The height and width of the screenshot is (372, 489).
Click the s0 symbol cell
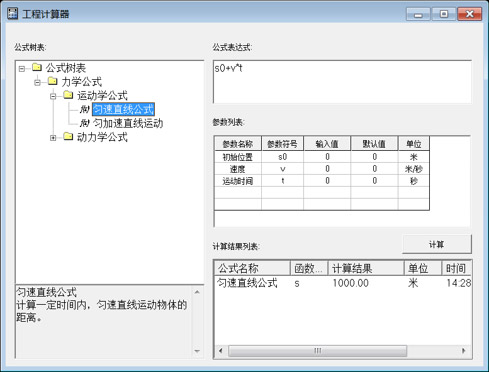tap(282, 157)
